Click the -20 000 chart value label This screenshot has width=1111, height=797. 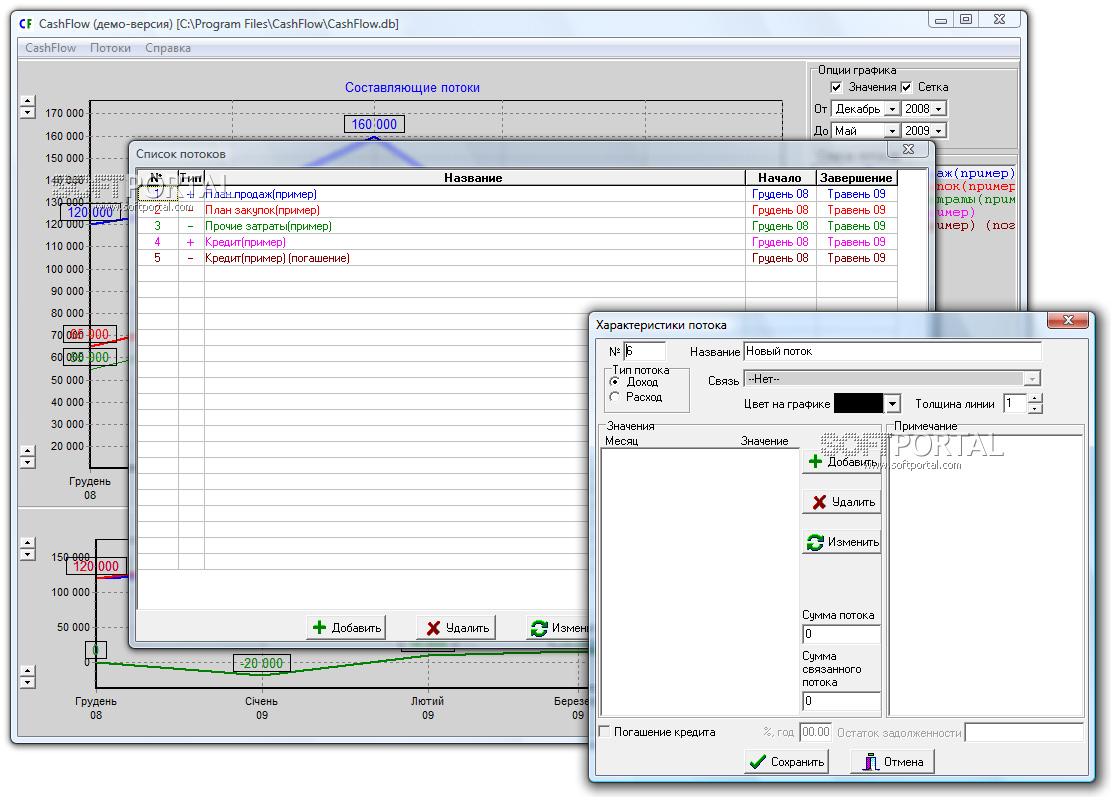click(x=262, y=664)
